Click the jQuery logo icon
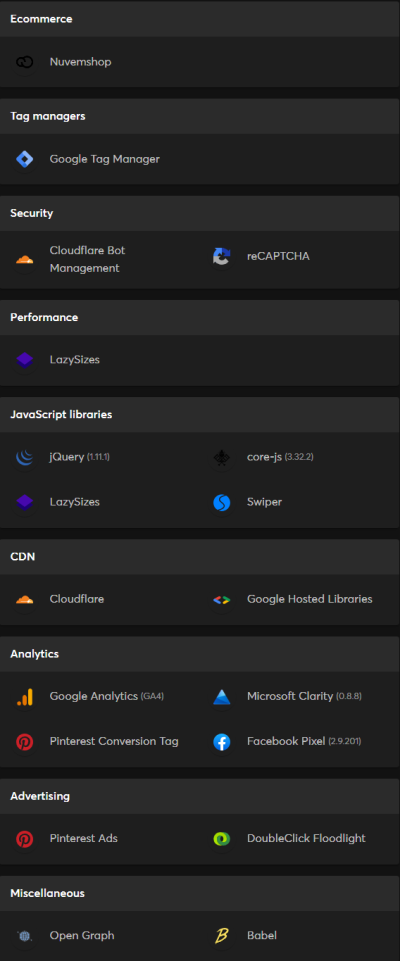Screen dimensions: 400x961 pyautogui.click(x=25, y=457)
